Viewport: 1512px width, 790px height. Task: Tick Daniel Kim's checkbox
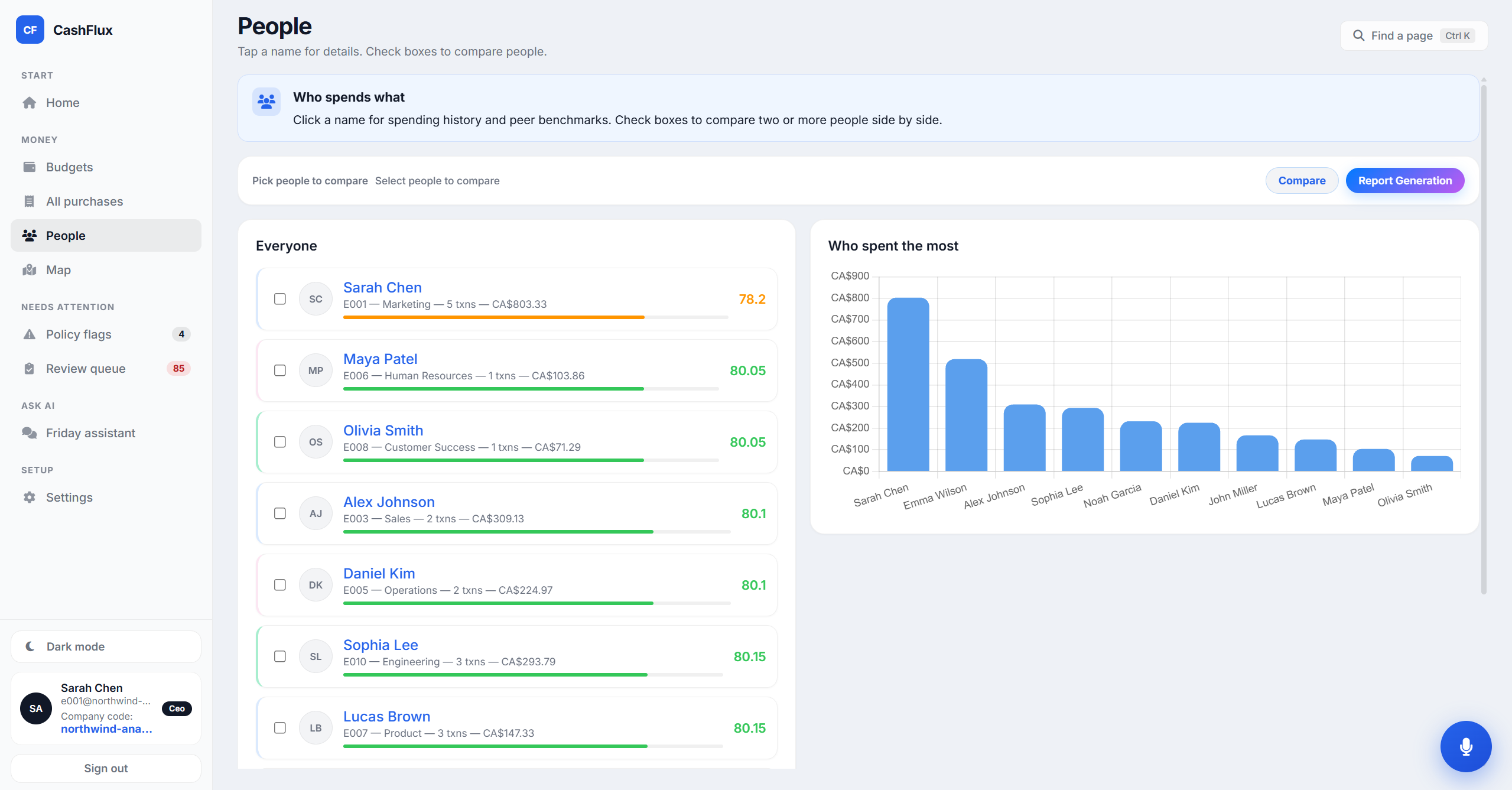point(280,585)
